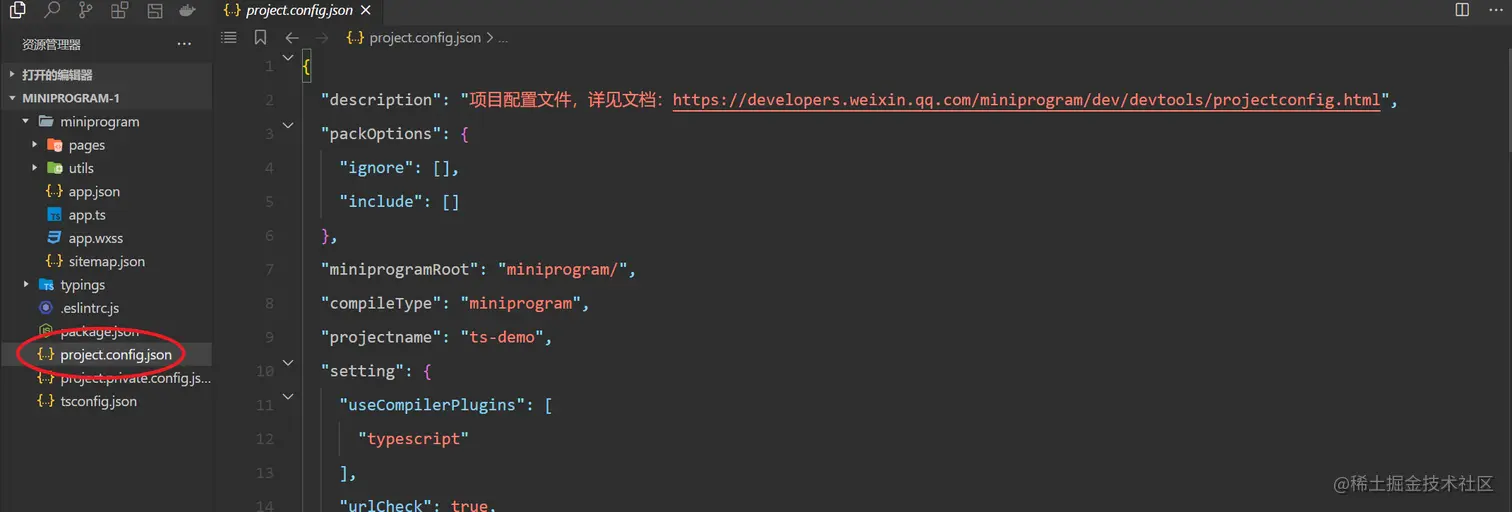Open the Source Control branch icon

pos(86,11)
